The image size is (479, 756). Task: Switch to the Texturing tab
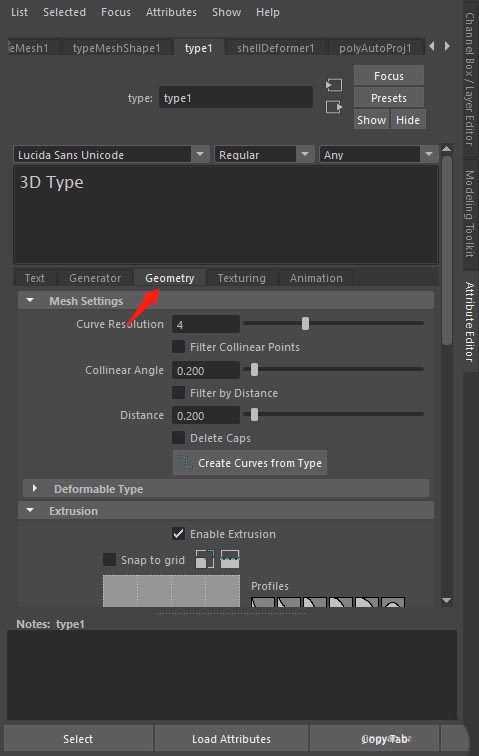[x=242, y=278]
